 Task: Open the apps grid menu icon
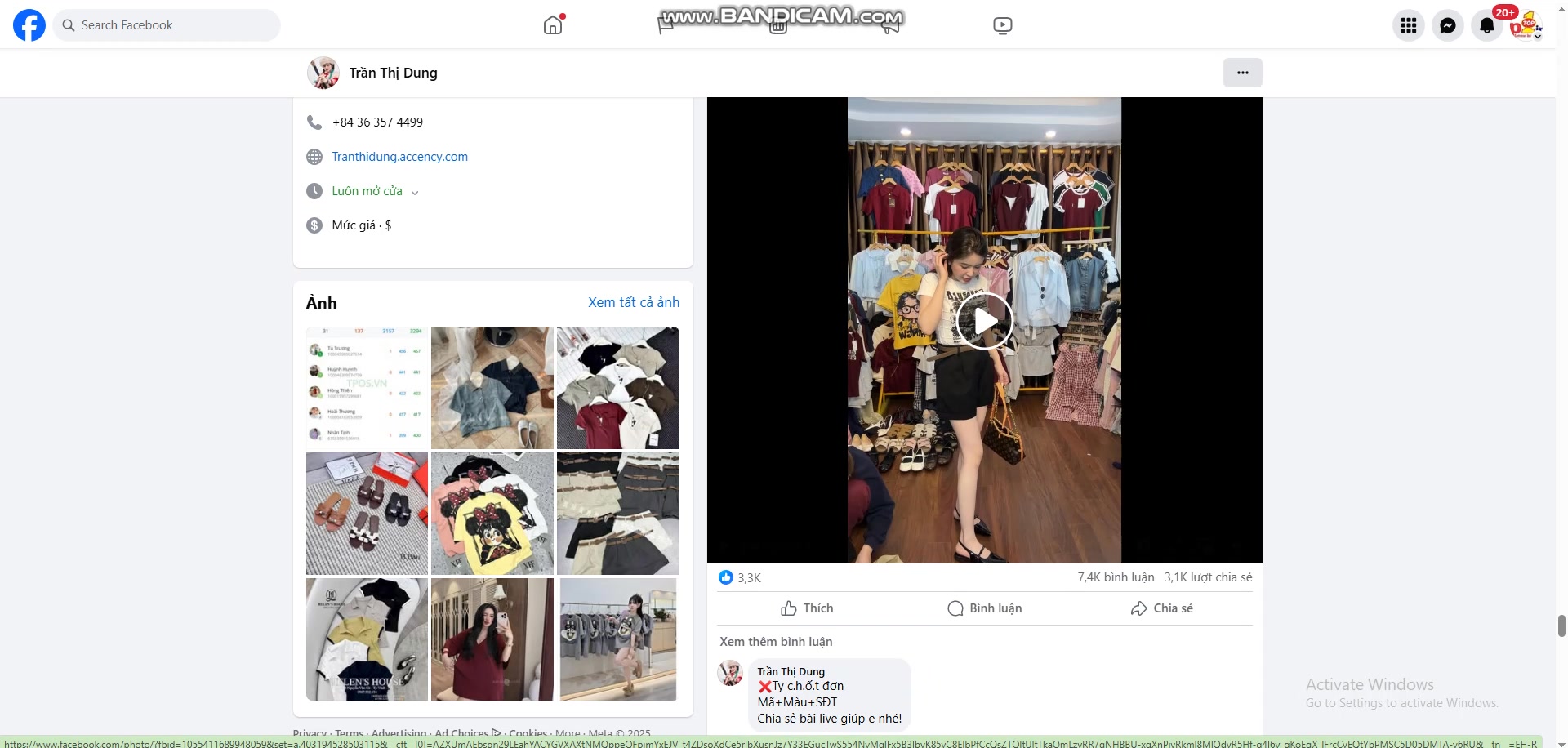[1408, 25]
